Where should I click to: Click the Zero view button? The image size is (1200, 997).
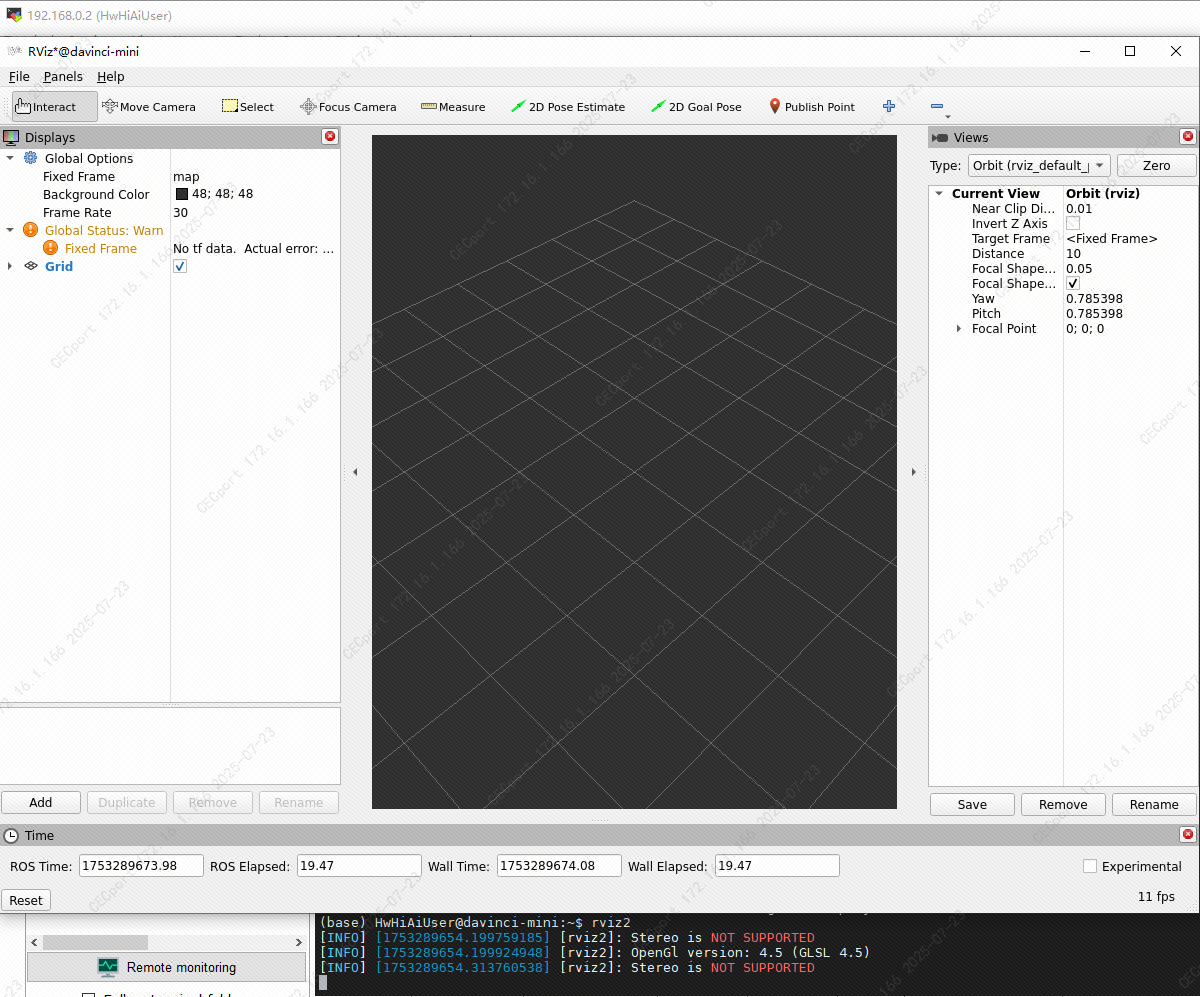tap(1156, 165)
